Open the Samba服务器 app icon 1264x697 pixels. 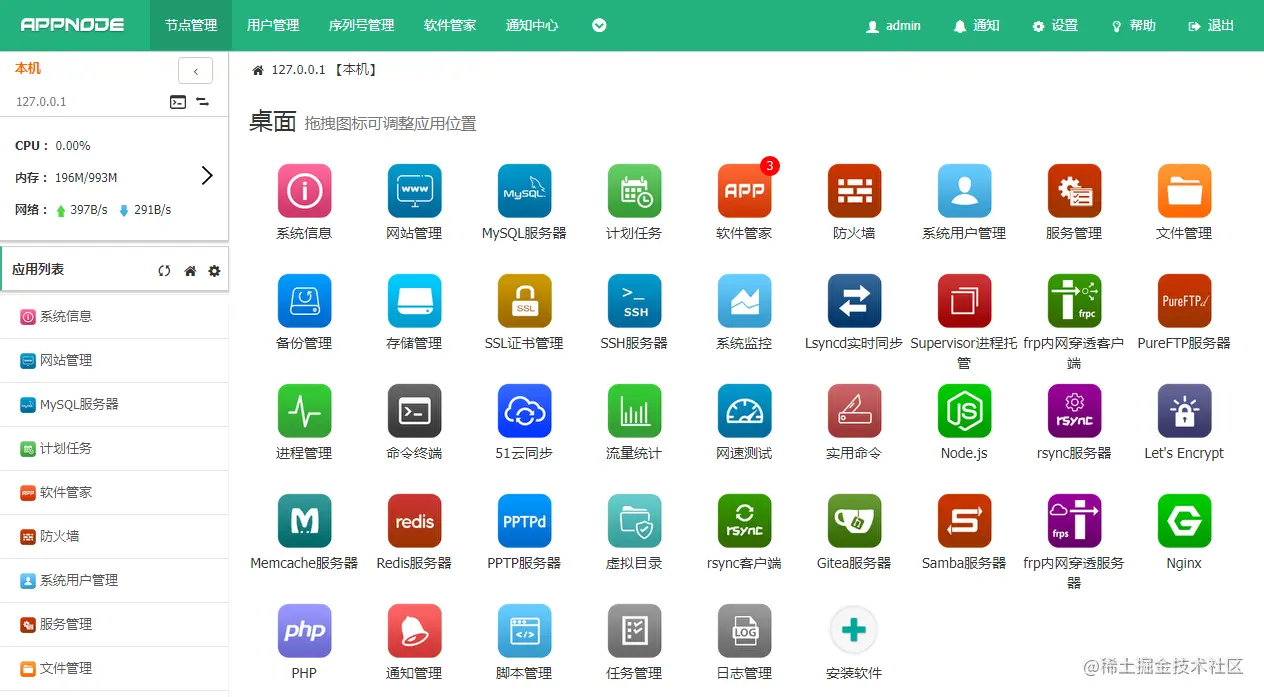pos(964,521)
